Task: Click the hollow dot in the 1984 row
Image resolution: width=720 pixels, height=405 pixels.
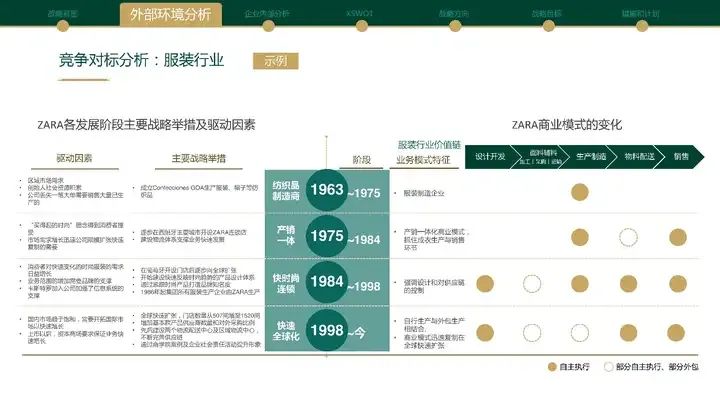Action: click(532, 284)
